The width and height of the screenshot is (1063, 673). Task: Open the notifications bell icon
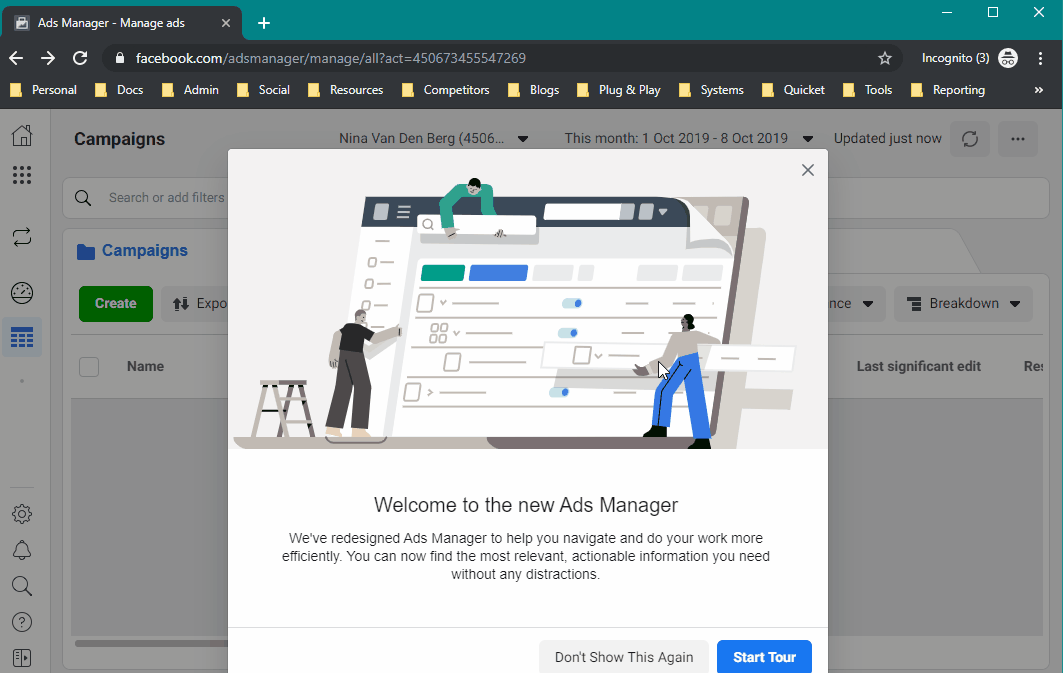(22, 550)
